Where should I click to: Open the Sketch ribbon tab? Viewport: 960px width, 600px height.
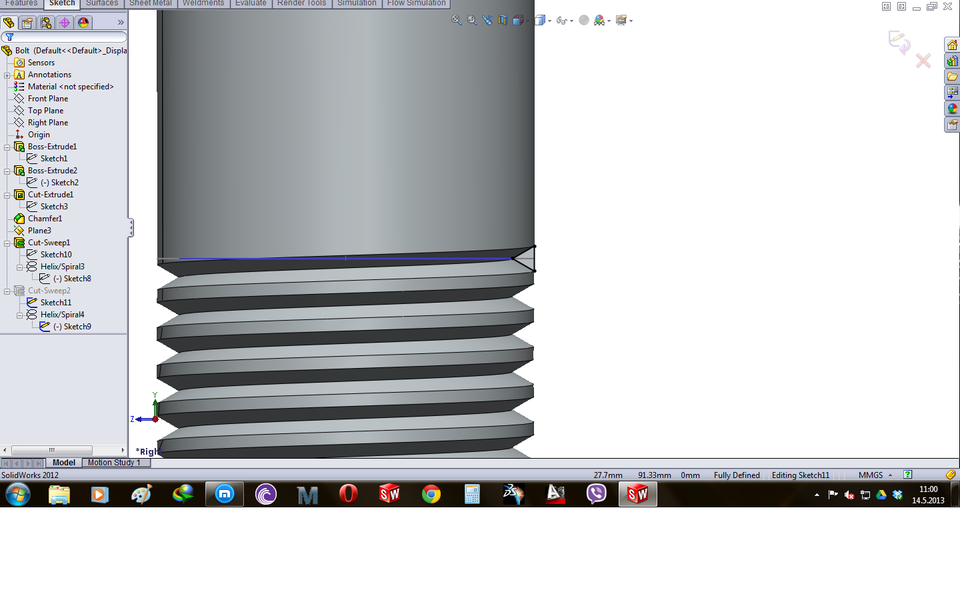tap(61, 3)
